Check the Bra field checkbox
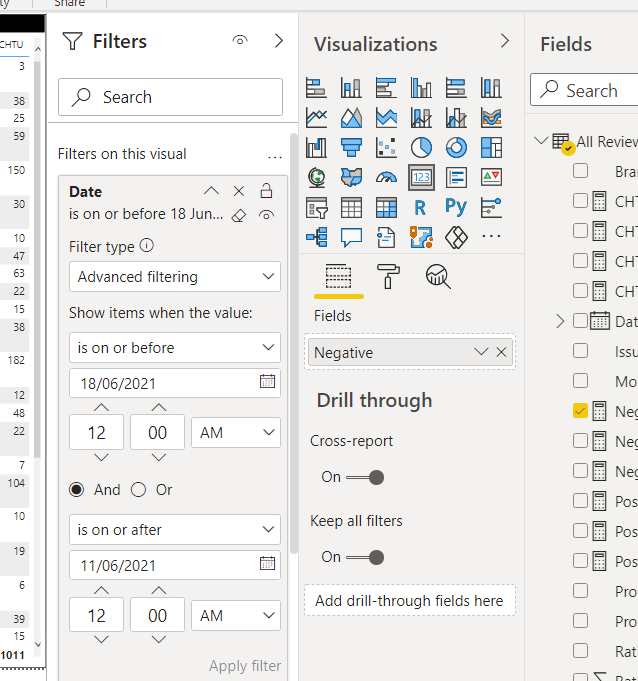The width and height of the screenshot is (638, 681). coord(580,170)
